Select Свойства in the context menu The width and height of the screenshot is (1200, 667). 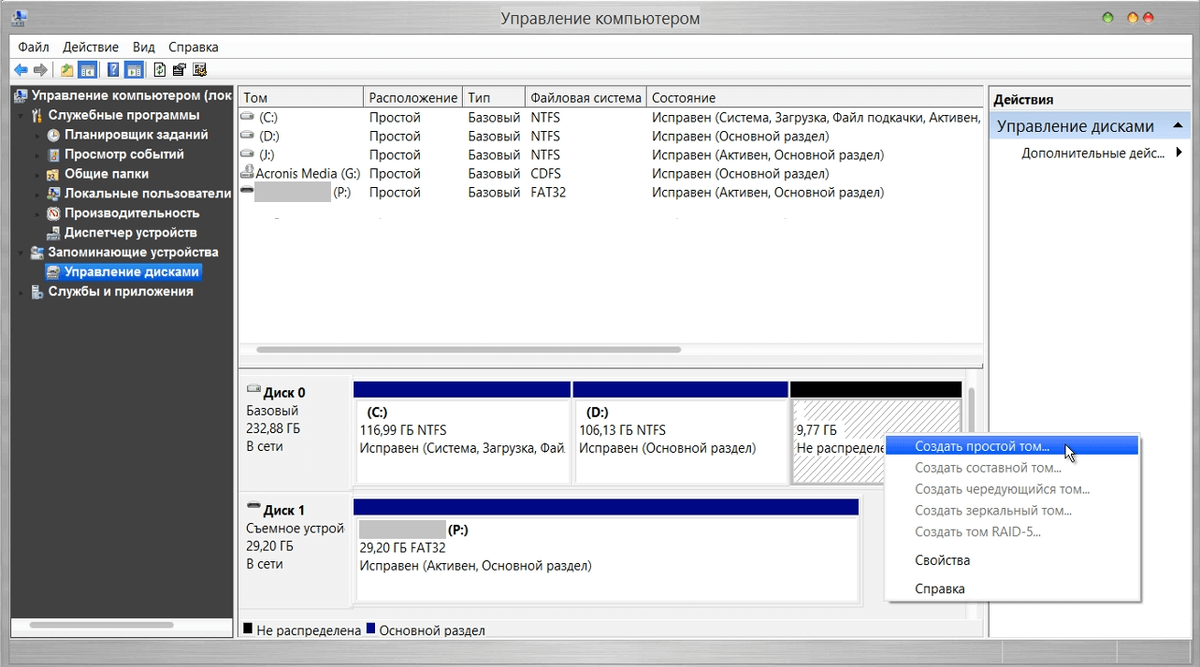(x=942, y=561)
